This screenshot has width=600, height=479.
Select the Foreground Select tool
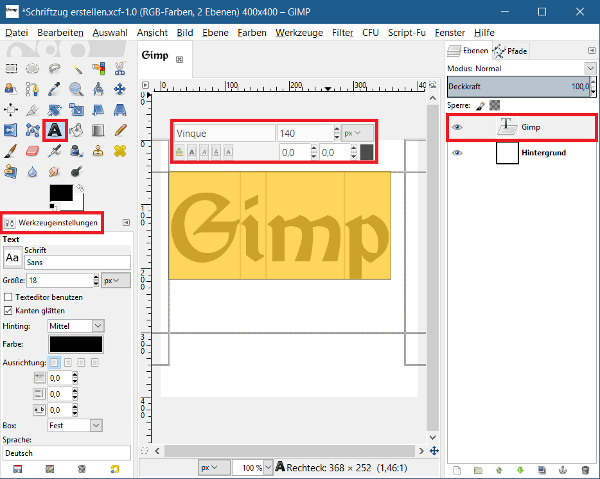tap(11, 89)
